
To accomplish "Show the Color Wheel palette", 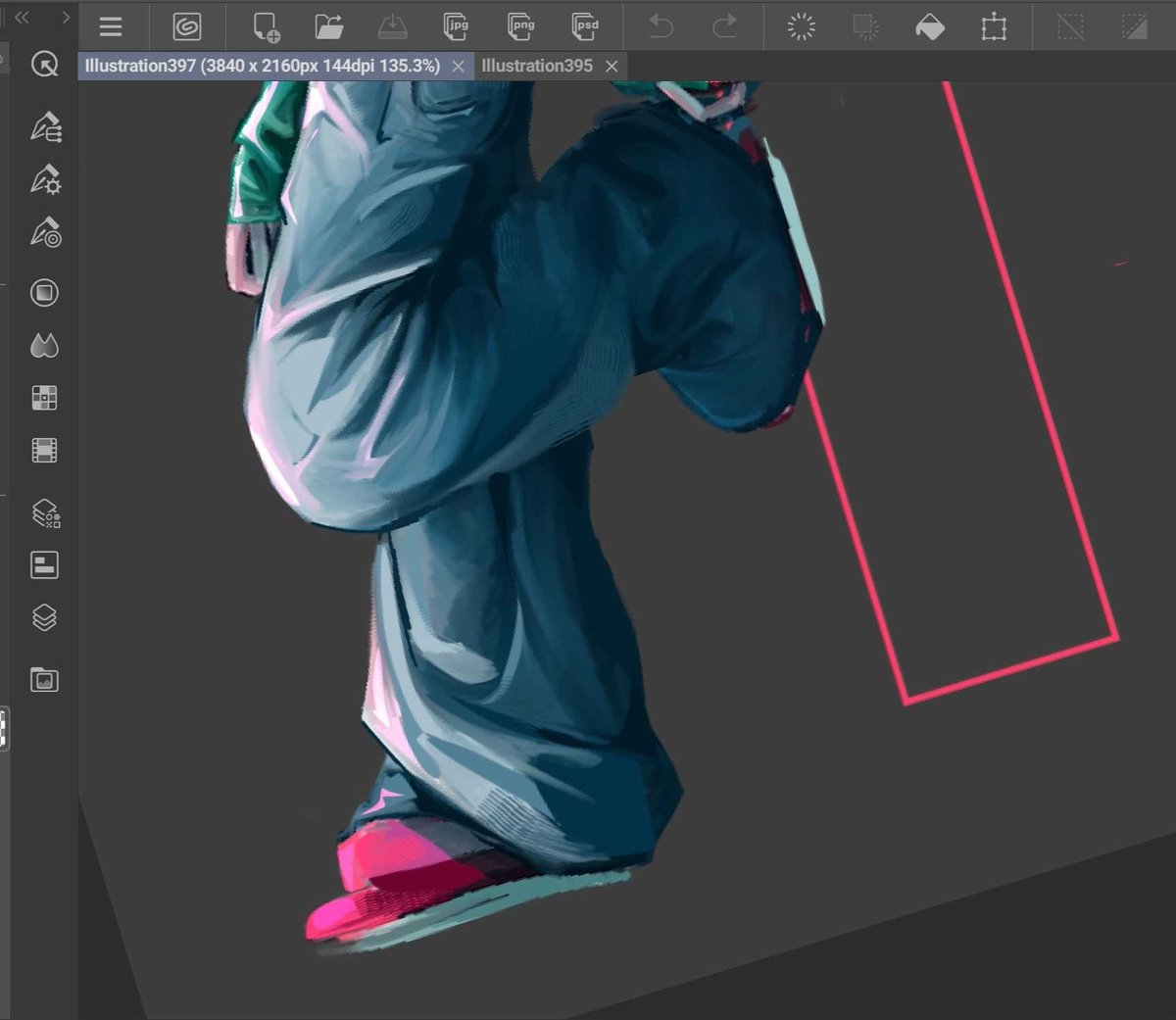I will pyautogui.click(x=45, y=292).
